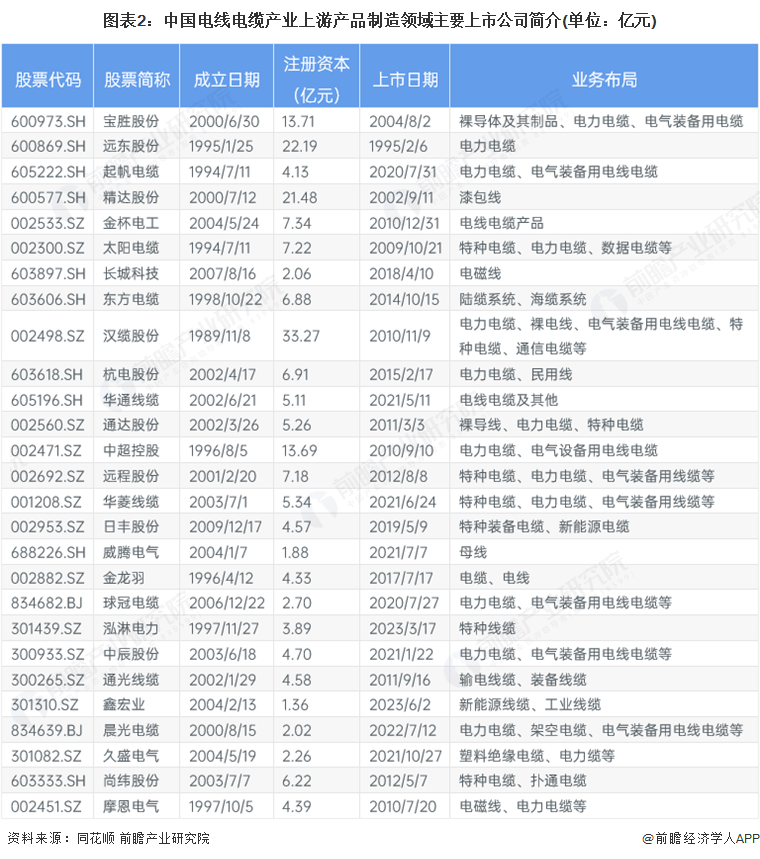Image resolution: width=760 pixels, height=859 pixels.
Task: Click the 通达股份 stock name
Action: pyautogui.click(x=131, y=425)
